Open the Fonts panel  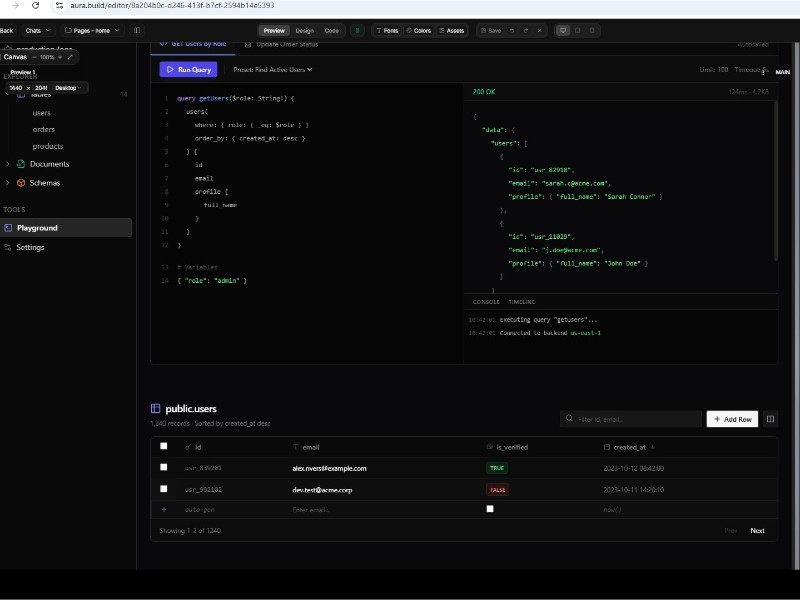386,31
